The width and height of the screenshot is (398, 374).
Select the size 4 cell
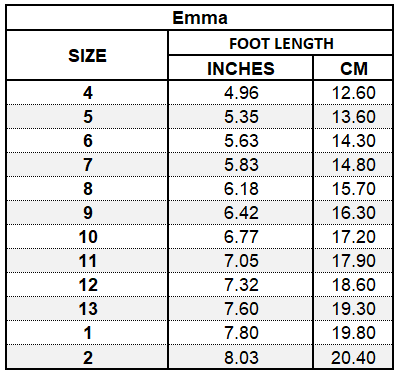click(x=87, y=92)
